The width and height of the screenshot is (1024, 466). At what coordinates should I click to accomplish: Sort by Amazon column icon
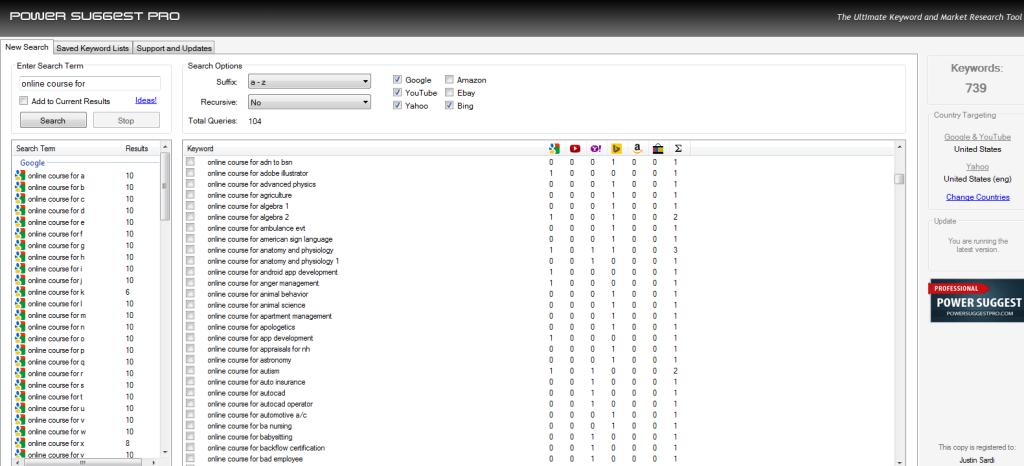[x=637, y=148]
